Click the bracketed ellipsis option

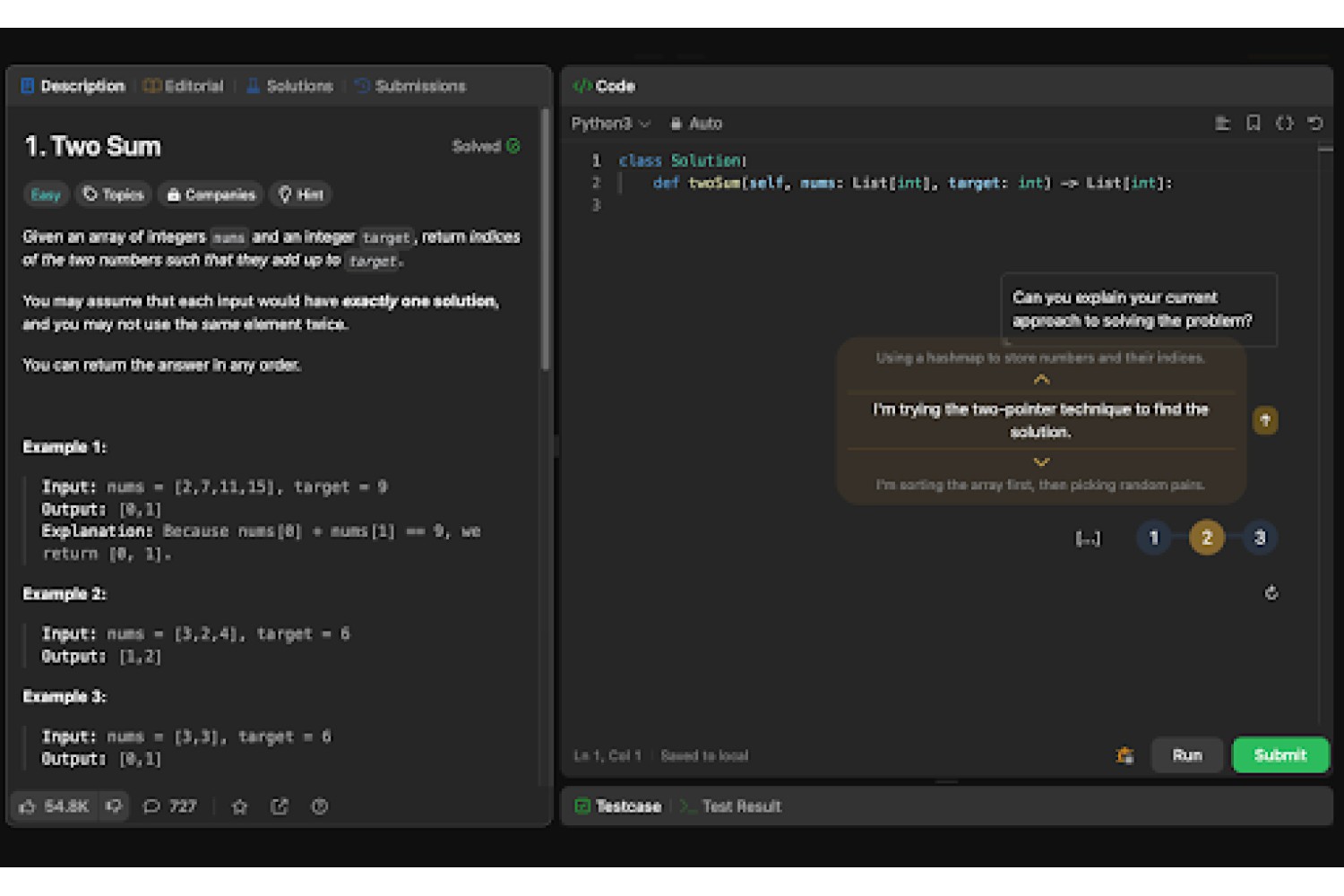[1088, 538]
